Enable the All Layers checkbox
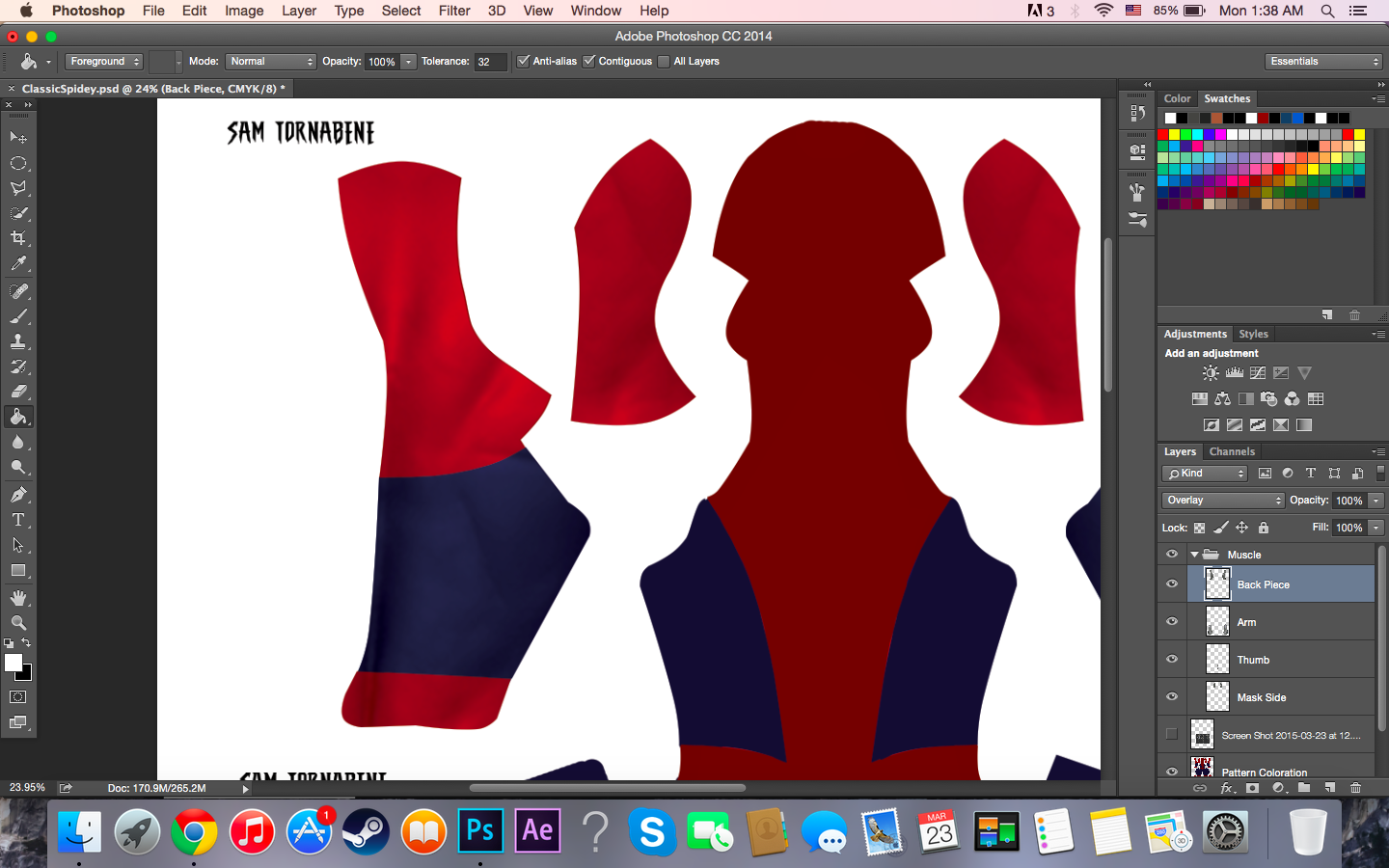The height and width of the screenshot is (868, 1389). (664, 61)
